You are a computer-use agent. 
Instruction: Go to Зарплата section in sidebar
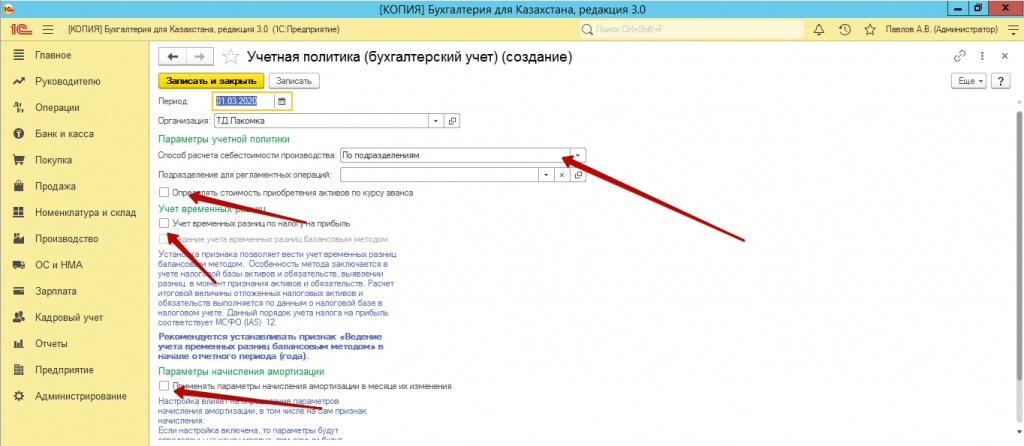click(52, 291)
